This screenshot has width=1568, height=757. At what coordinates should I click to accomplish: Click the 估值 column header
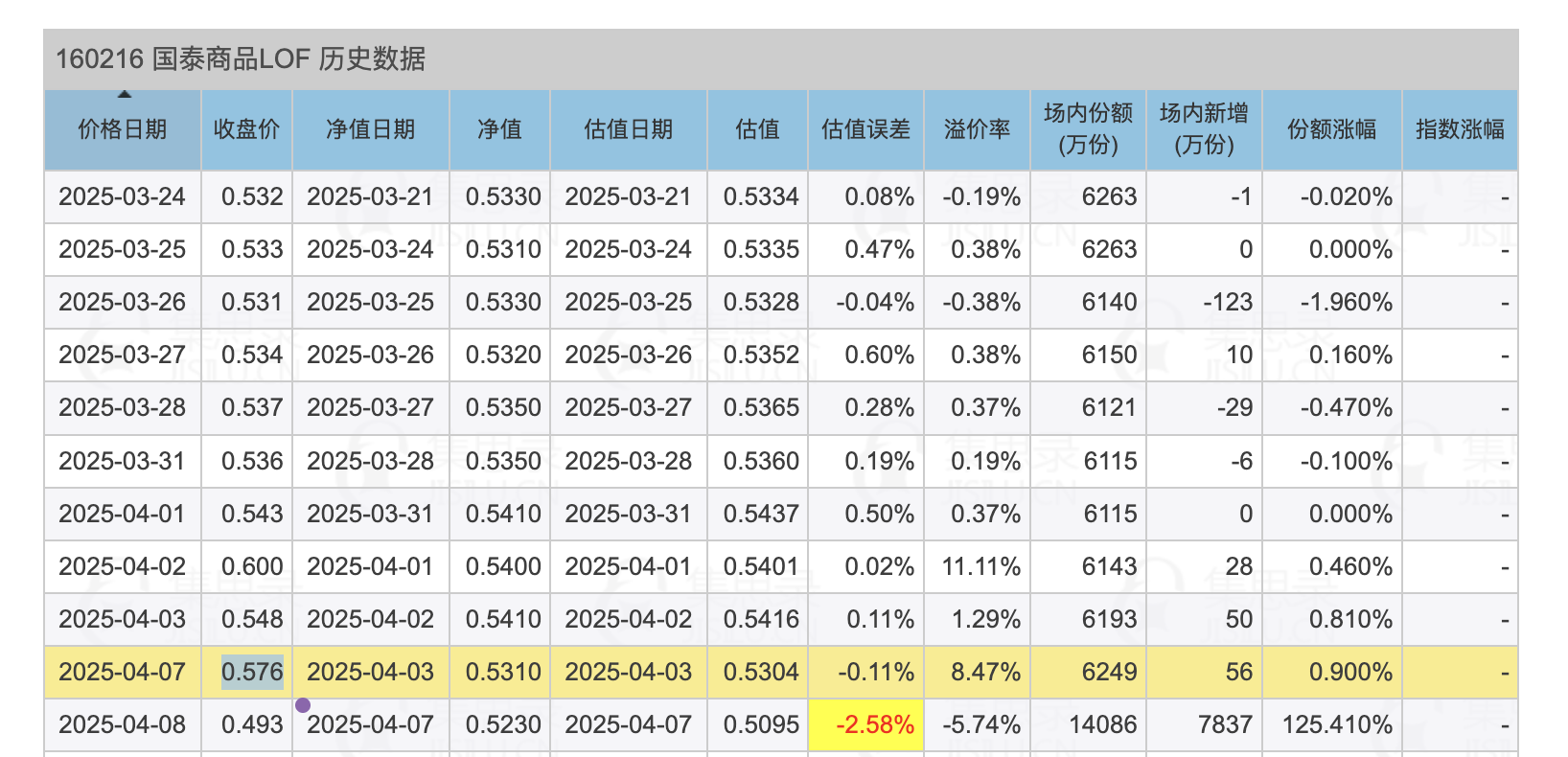click(x=757, y=130)
